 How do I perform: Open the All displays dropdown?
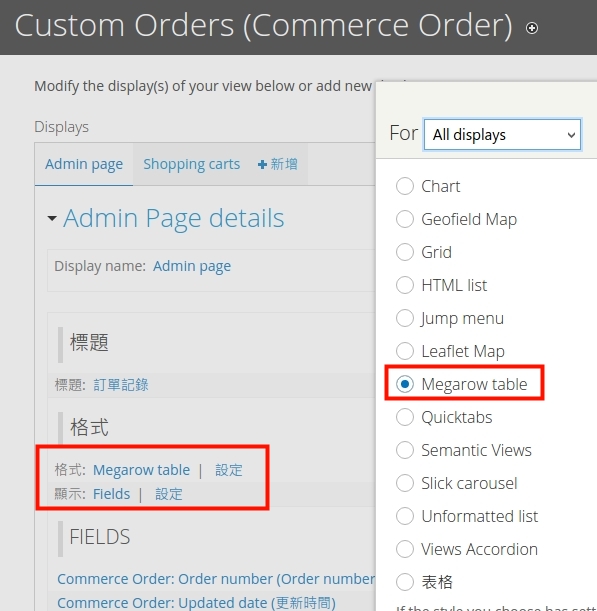(502, 135)
